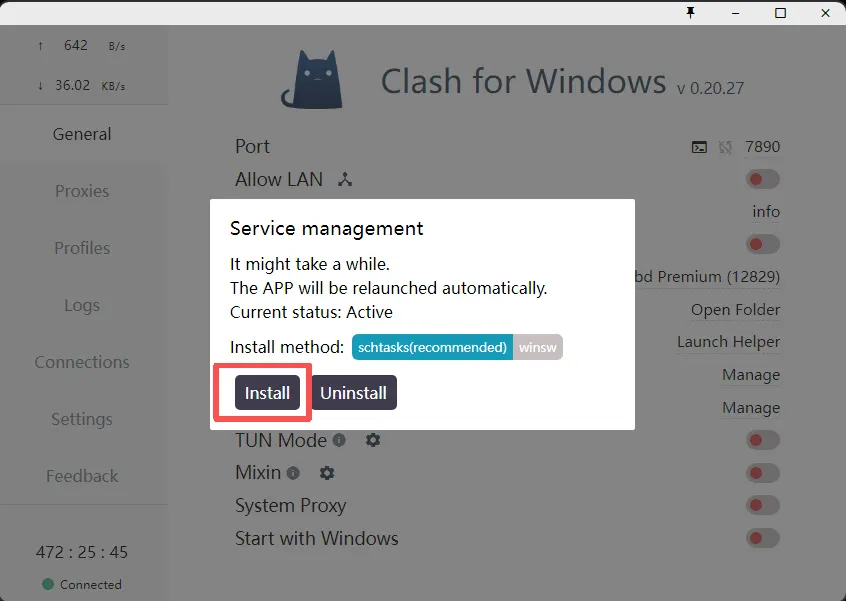Click the download speed 36.02 KB/s

pos(82,85)
